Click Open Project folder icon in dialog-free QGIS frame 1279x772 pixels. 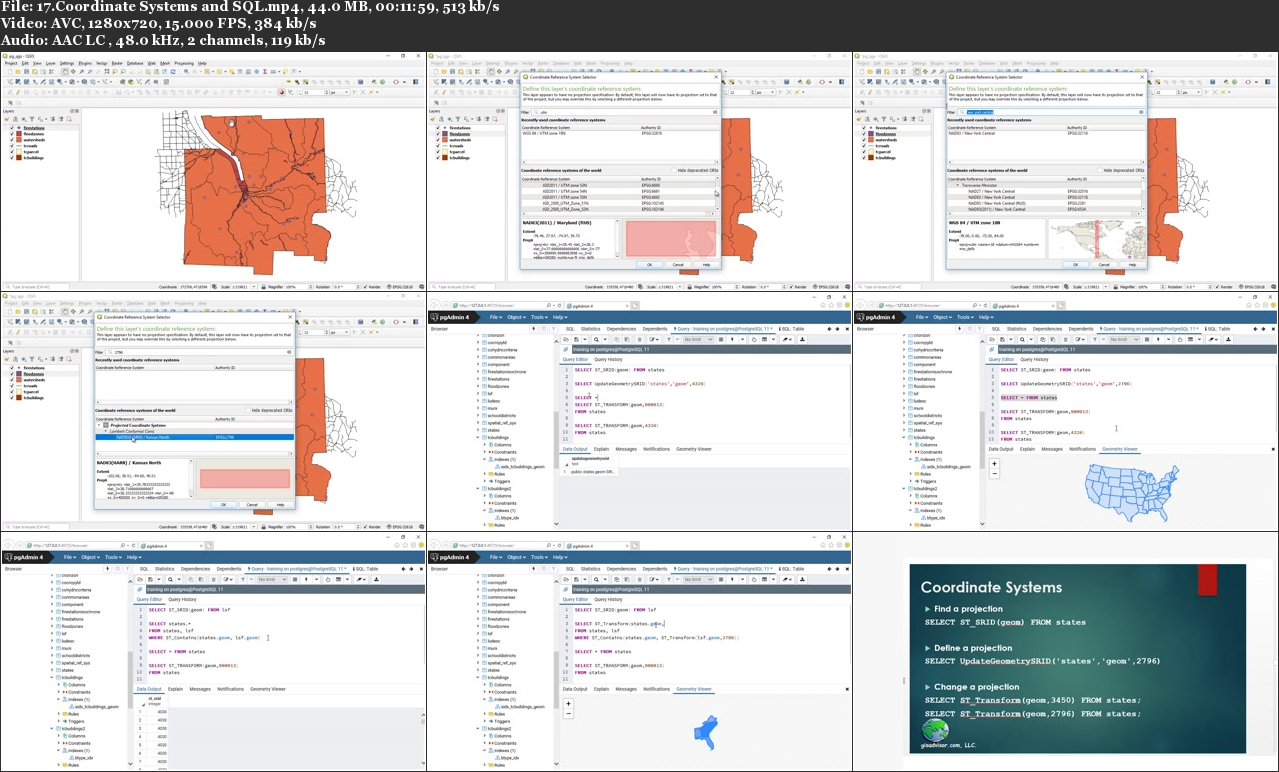[x=18, y=72]
